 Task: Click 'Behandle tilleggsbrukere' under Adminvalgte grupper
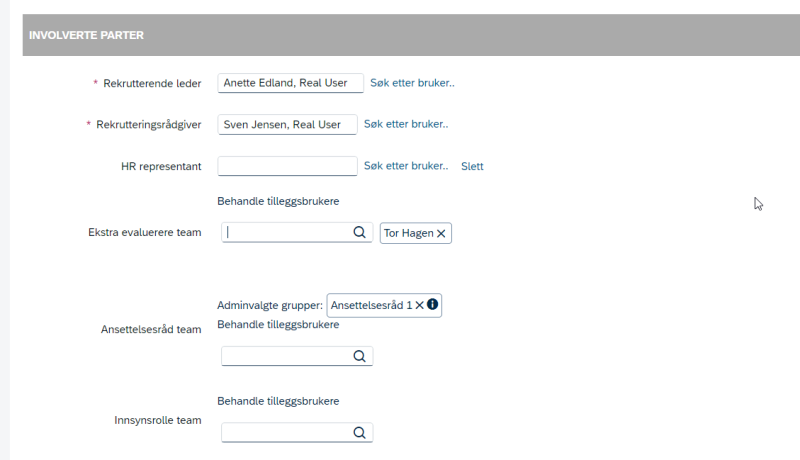click(x=278, y=325)
